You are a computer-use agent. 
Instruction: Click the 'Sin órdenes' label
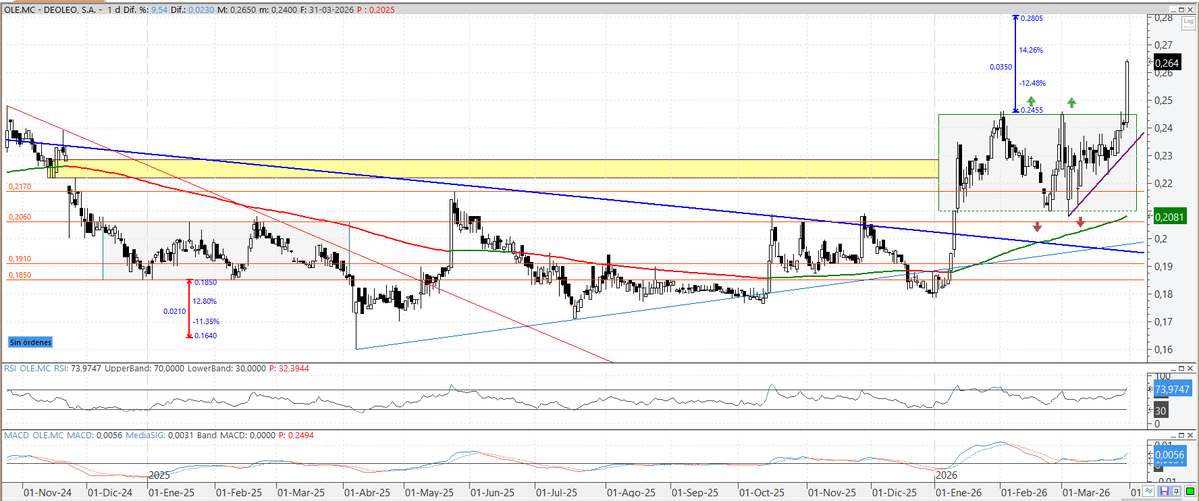pos(31,342)
